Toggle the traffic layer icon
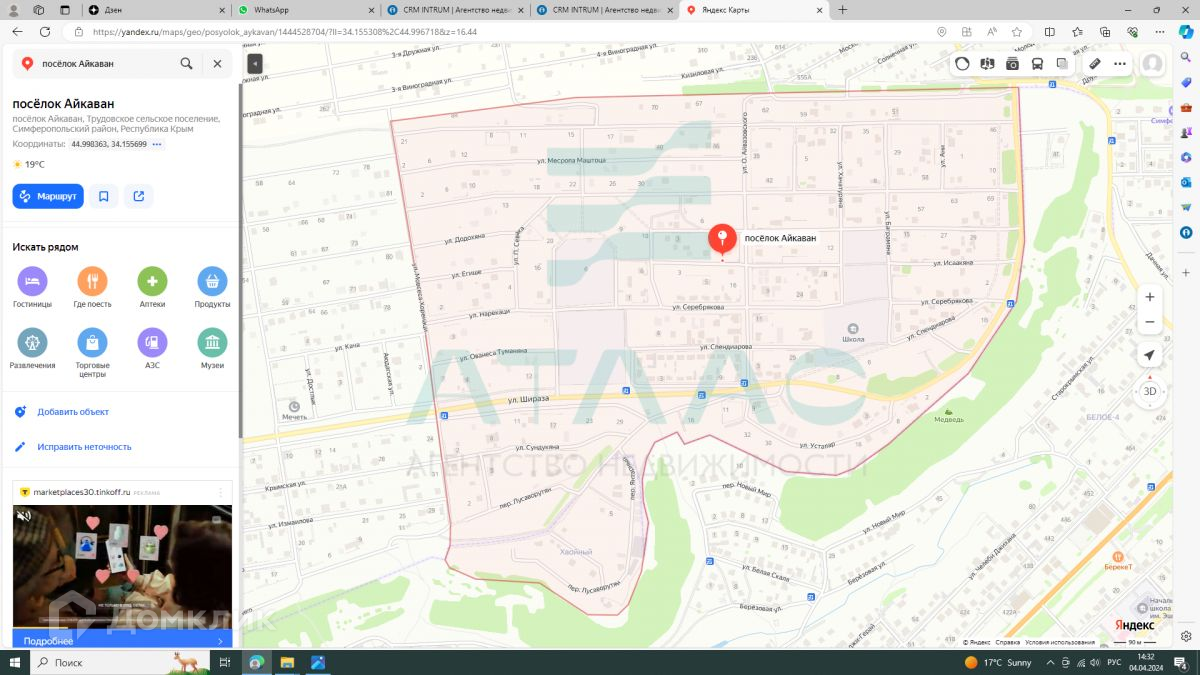Viewport: 1200px width, 675px height. pos(962,63)
